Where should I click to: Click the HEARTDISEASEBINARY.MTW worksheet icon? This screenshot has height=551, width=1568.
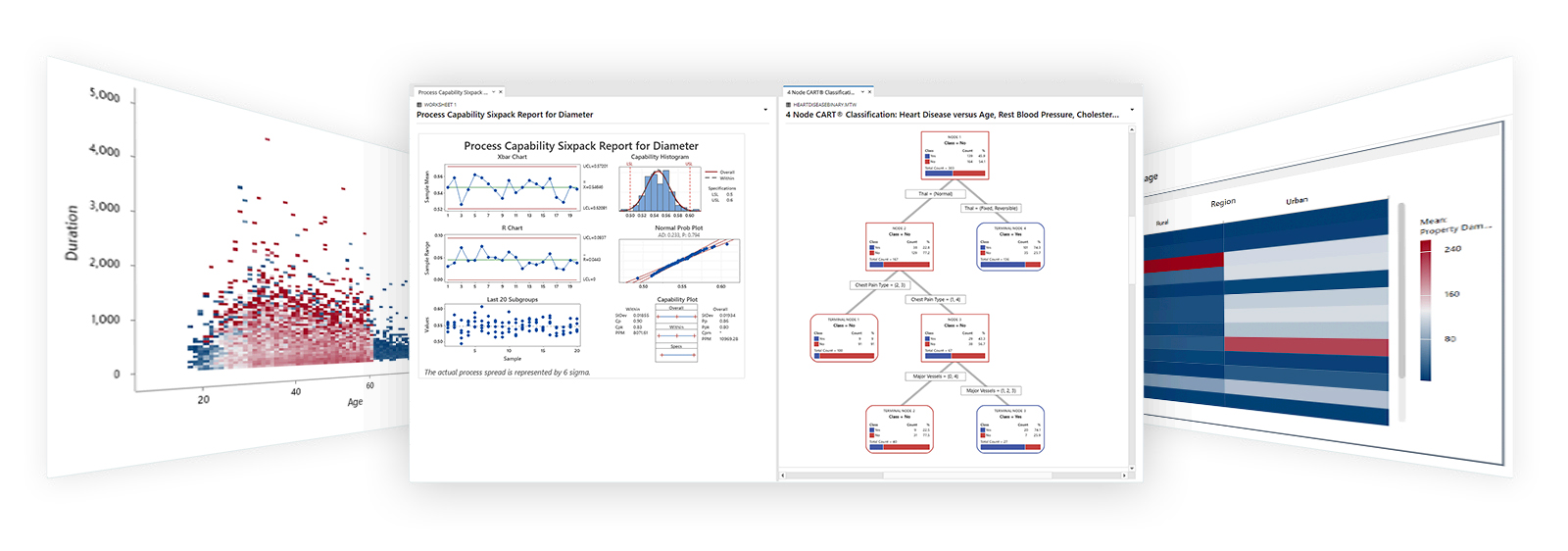pos(789,104)
